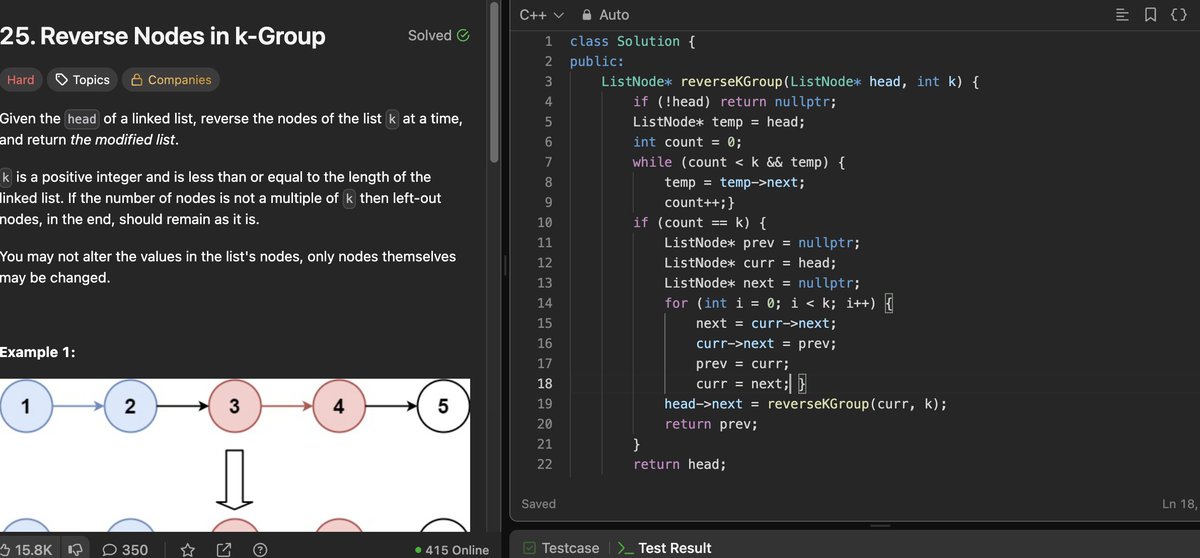Click the lock icon on Companies
Screen dimensions: 1200x558
(x=137, y=80)
